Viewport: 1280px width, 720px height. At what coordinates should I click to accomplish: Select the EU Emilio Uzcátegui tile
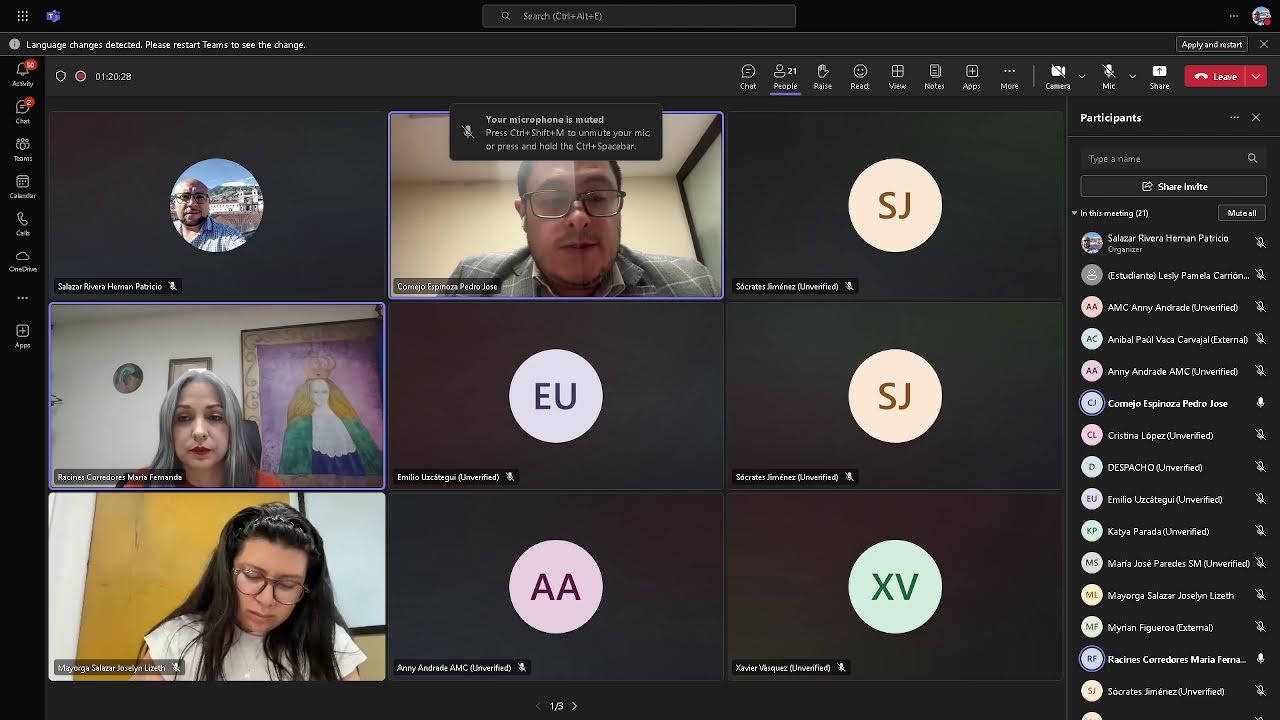tap(556, 396)
